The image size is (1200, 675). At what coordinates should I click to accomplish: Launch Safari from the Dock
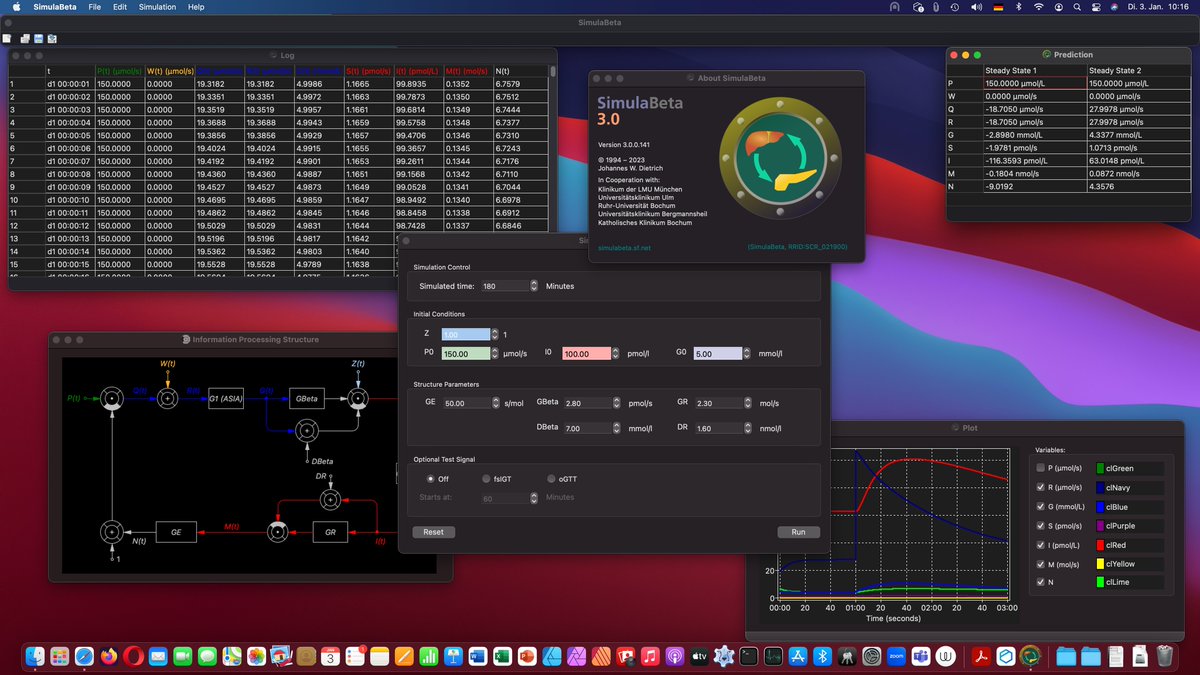coord(85,656)
